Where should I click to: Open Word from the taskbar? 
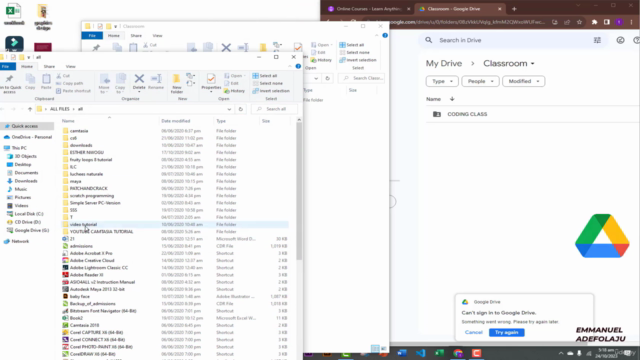click(x=402, y=353)
